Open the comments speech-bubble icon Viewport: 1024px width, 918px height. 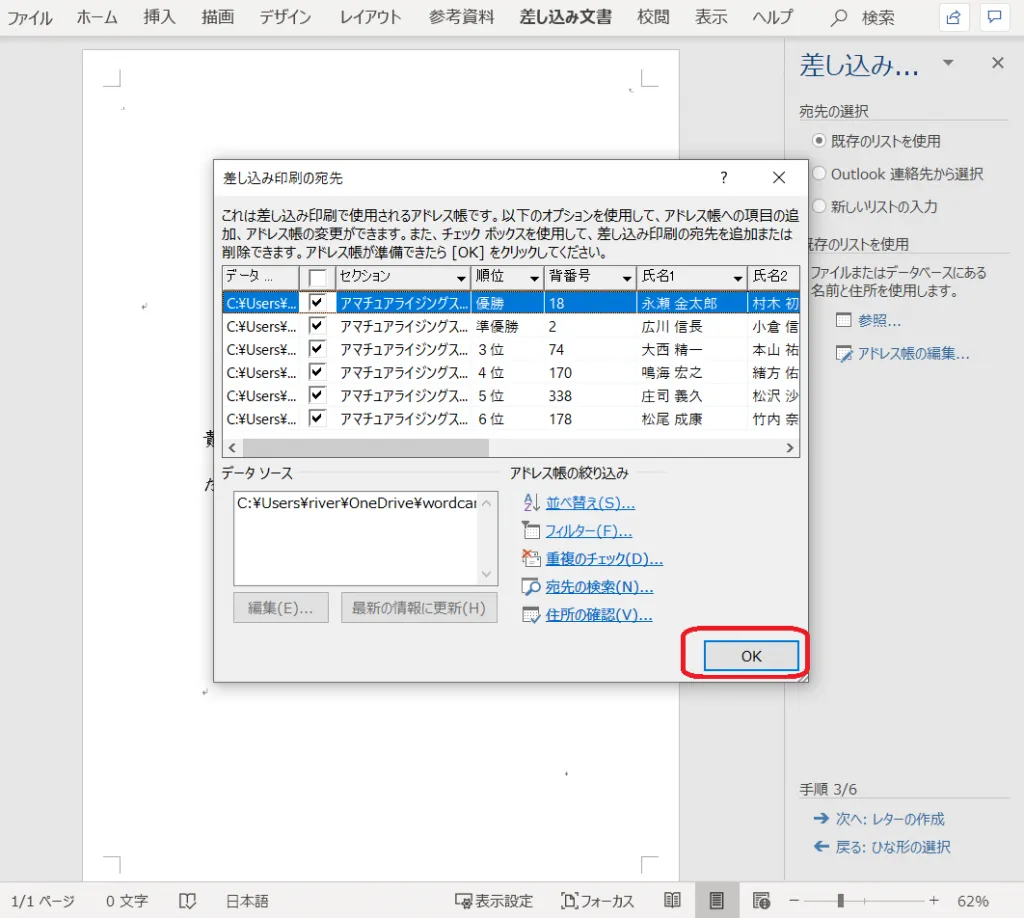click(x=994, y=17)
